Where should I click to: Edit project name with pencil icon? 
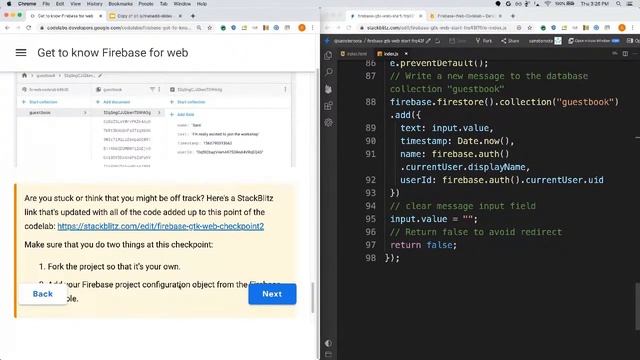(x=428, y=41)
